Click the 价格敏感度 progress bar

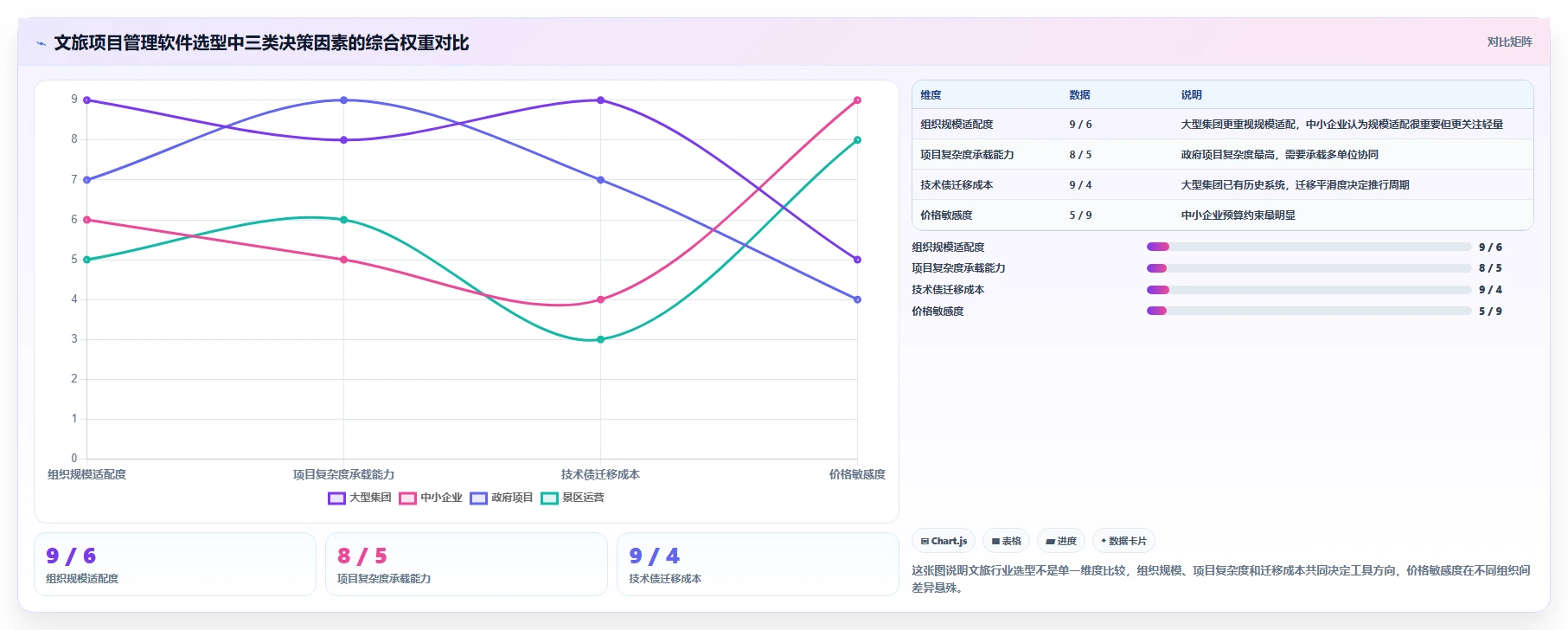(x=1309, y=311)
